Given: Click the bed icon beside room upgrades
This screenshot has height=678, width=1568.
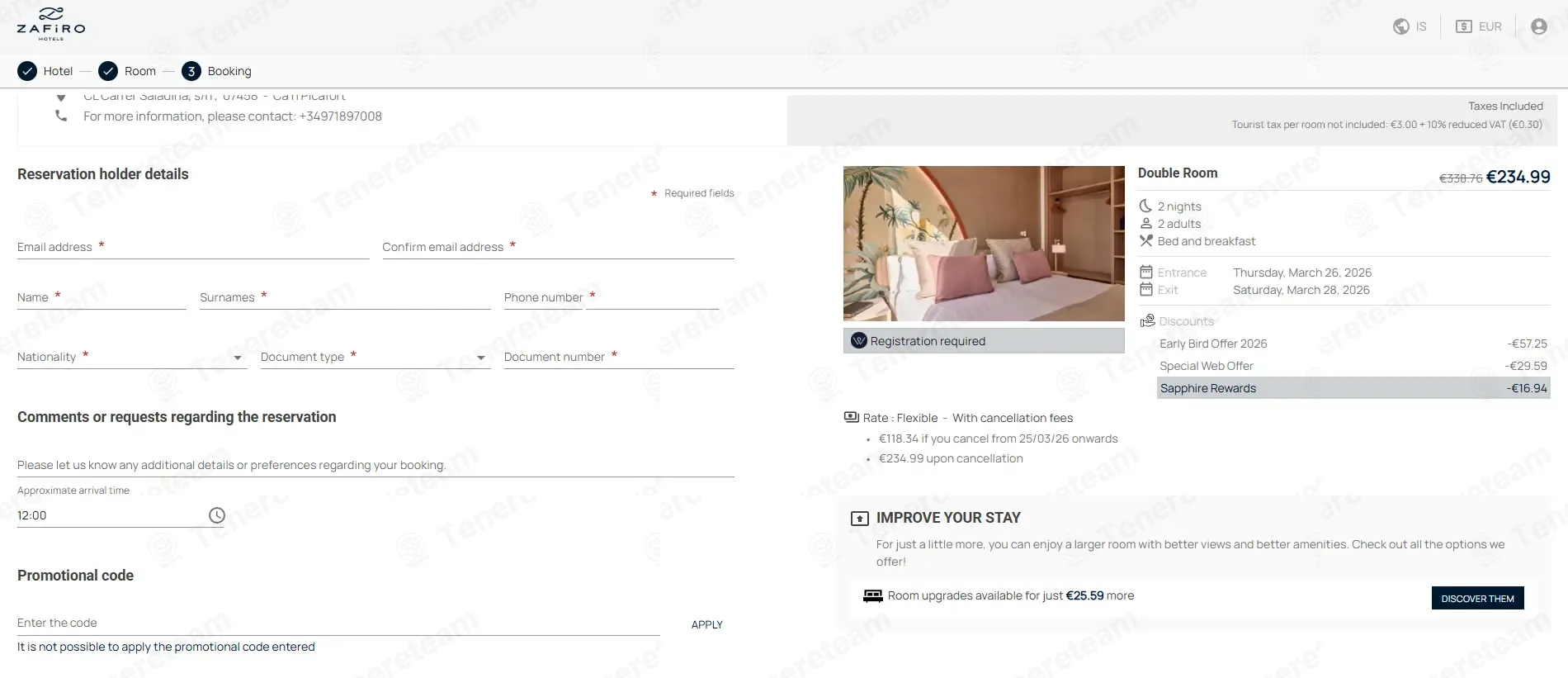Looking at the screenshot, I should [872, 595].
